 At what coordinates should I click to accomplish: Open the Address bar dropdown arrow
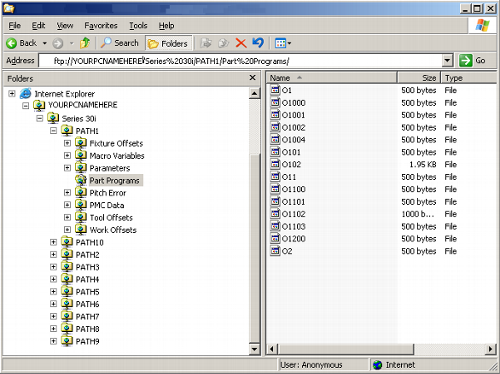tap(447, 61)
